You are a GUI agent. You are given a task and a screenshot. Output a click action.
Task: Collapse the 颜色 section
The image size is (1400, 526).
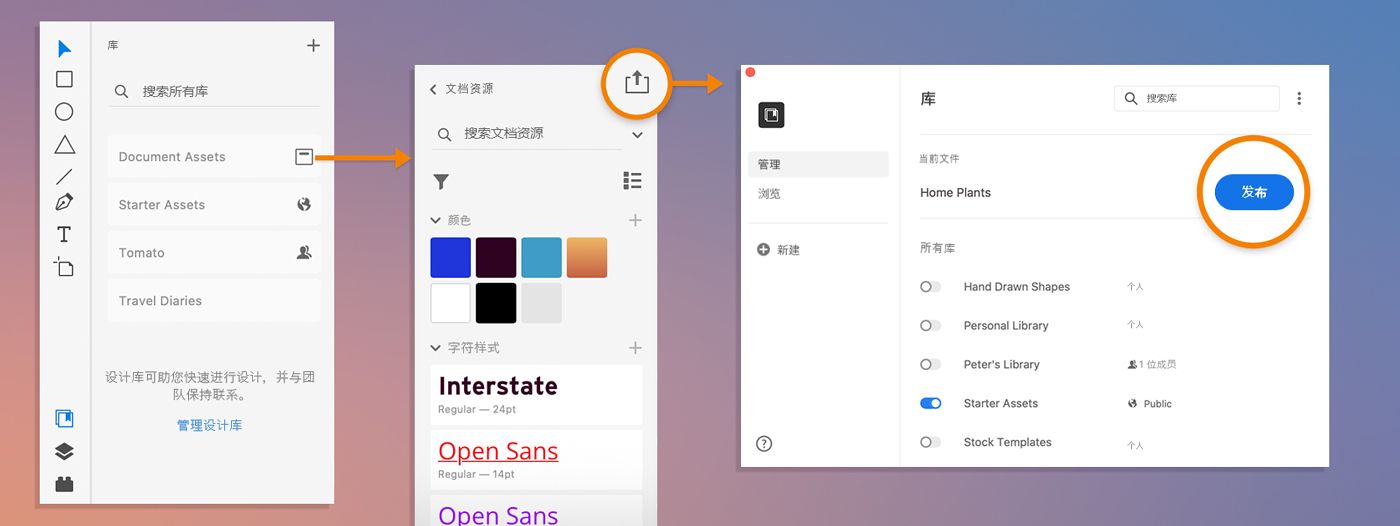coord(436,220)
